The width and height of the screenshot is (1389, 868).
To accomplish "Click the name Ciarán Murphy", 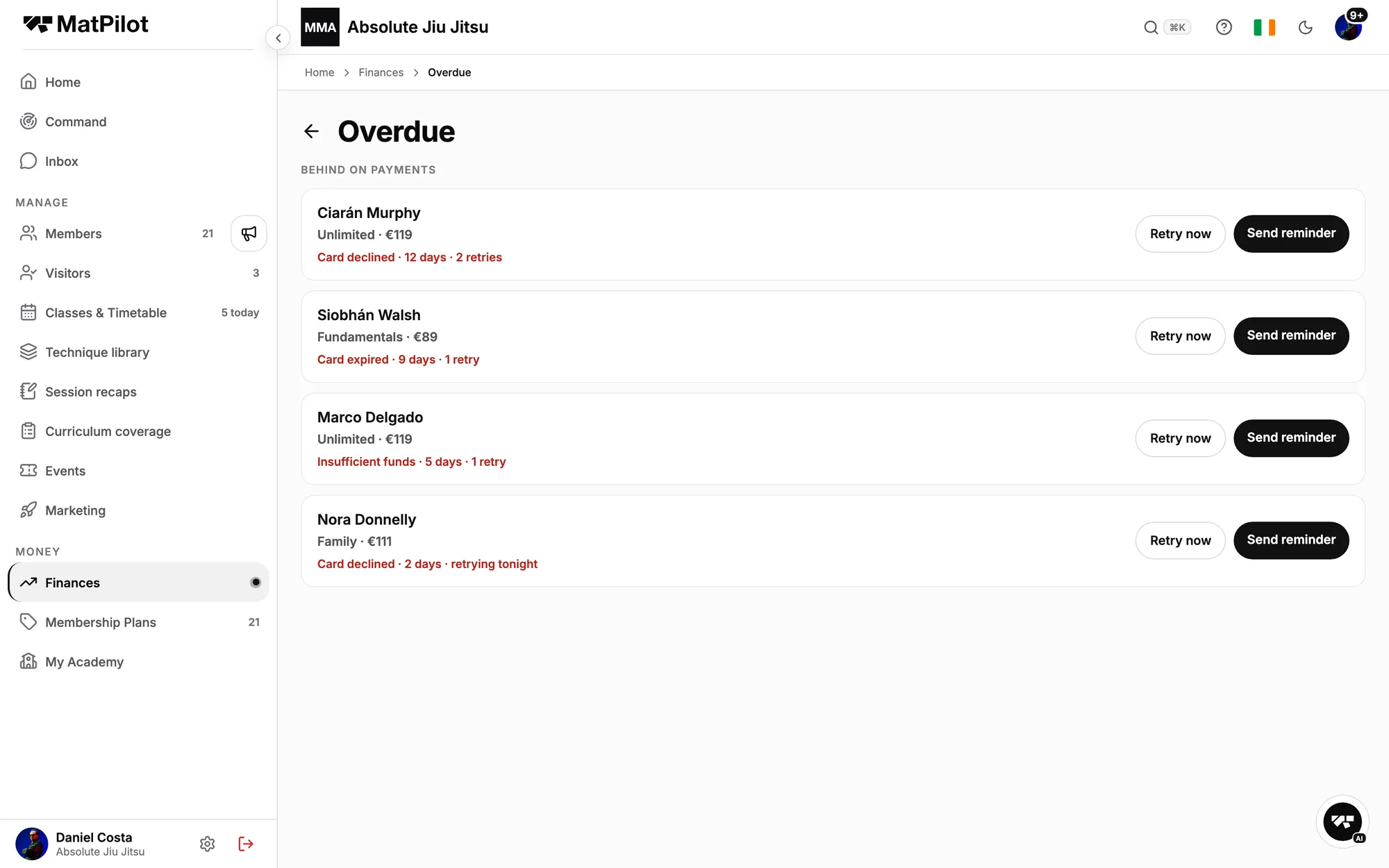I will point(369,213).
